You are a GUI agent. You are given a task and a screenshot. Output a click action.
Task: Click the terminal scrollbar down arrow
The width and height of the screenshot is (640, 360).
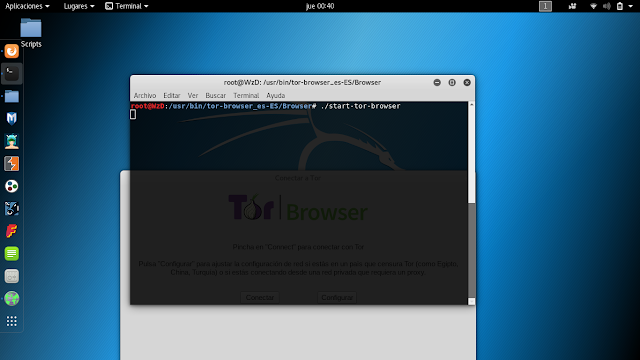471,301
